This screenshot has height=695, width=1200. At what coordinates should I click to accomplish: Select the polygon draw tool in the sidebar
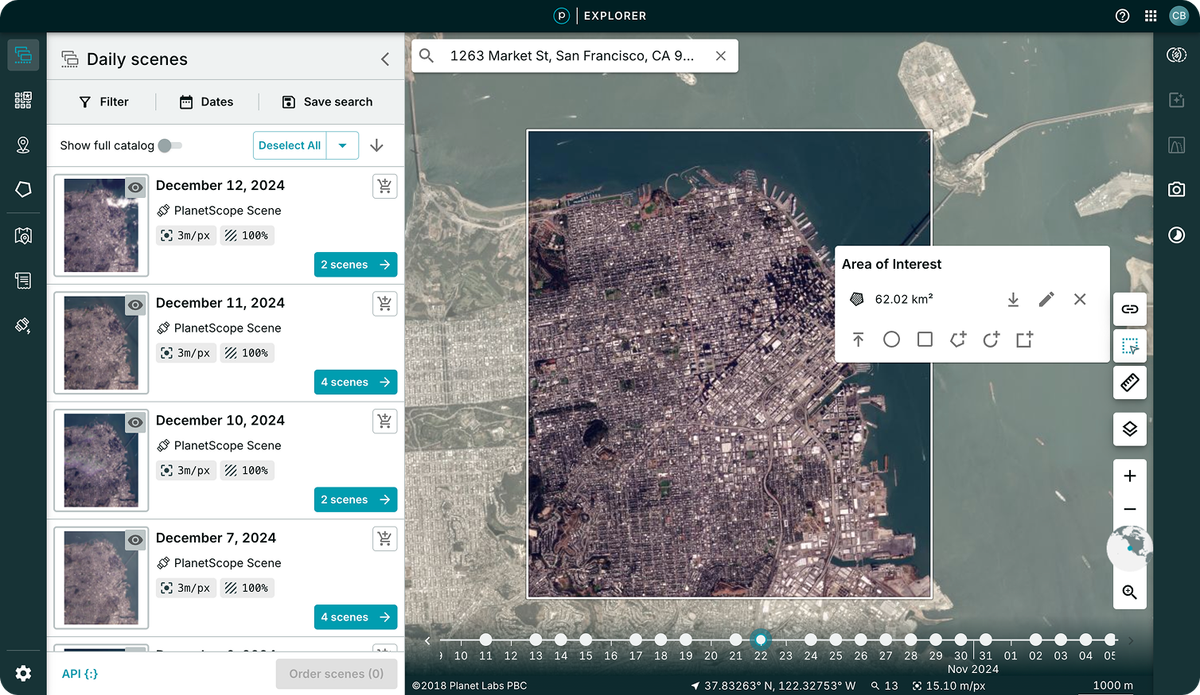(22, 188)
